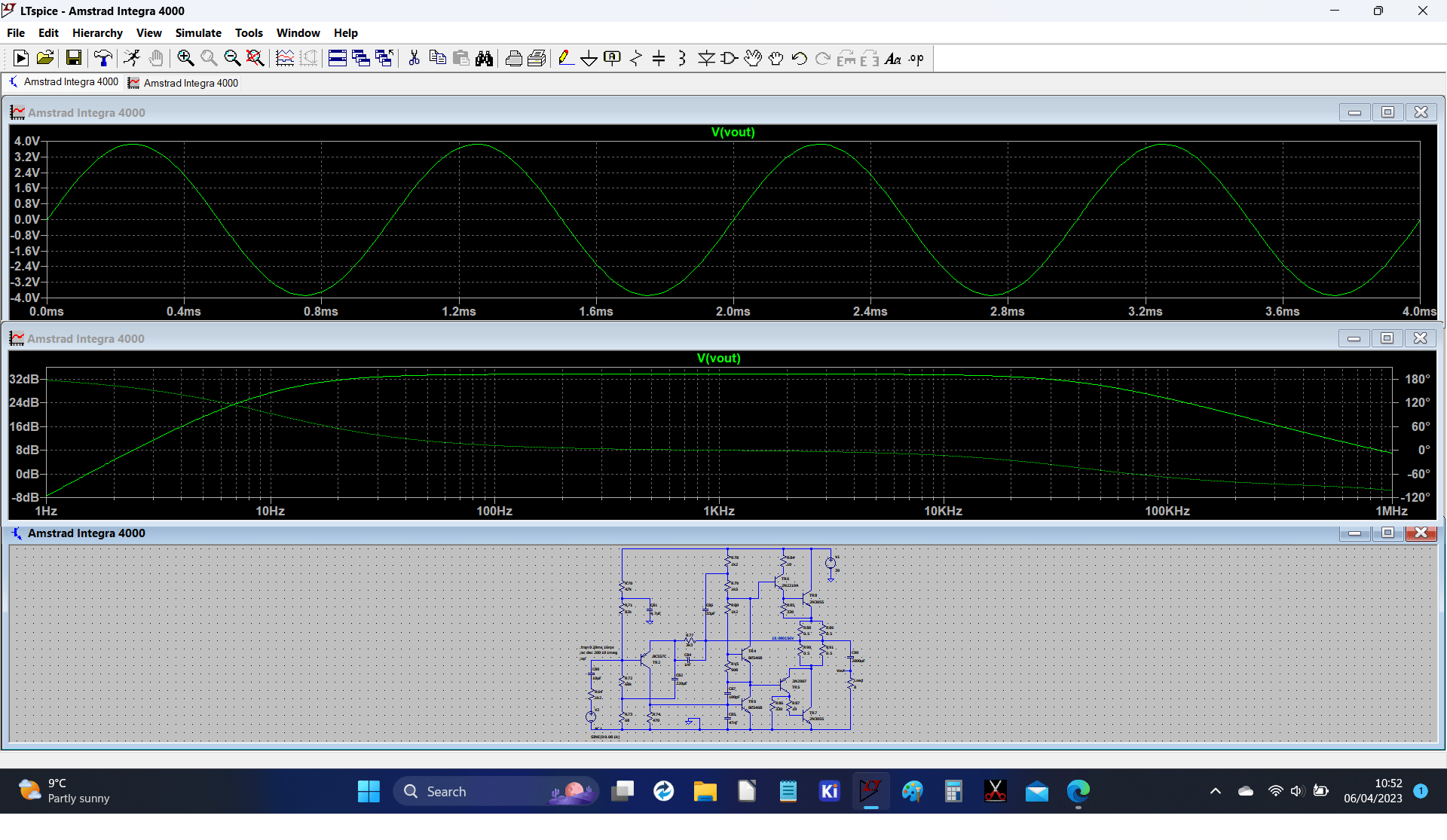Viewport: 1447px width, 840px height.
Task: Click the print setup icon
Action: (537, 58)
